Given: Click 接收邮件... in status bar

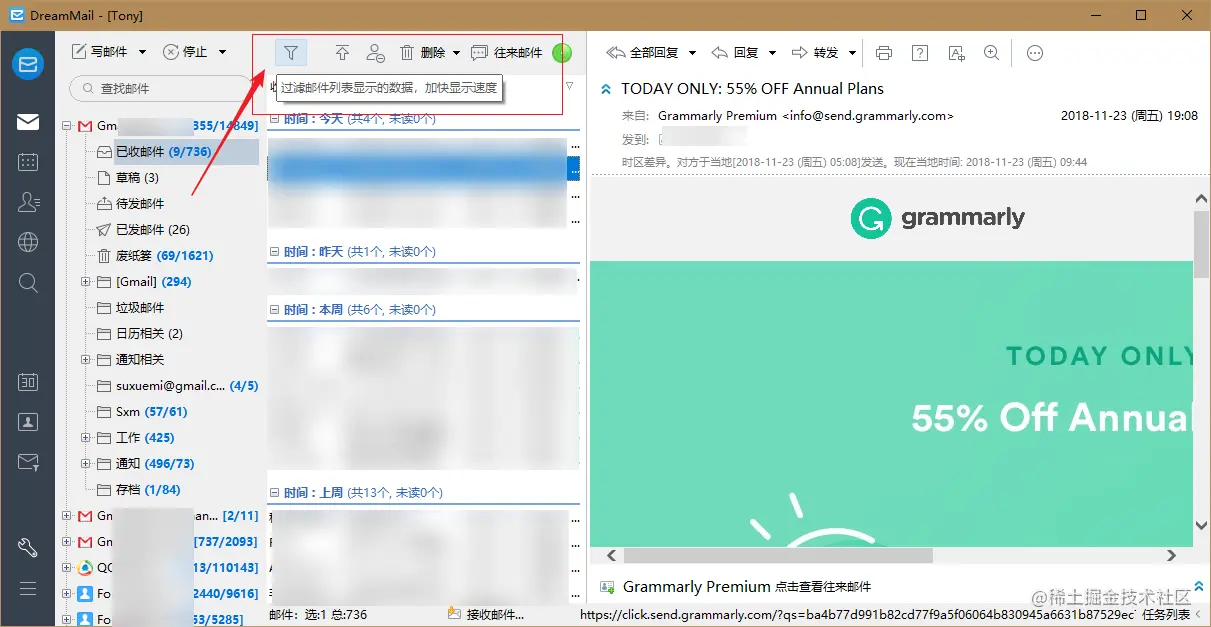Looking at the screenshot, I should pos(487,615).
